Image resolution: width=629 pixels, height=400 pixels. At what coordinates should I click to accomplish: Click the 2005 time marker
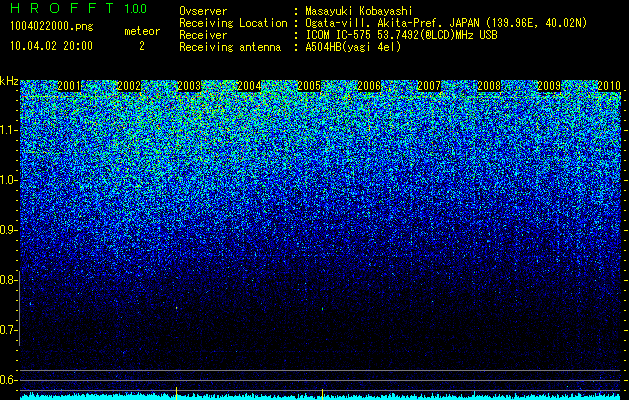309,86
